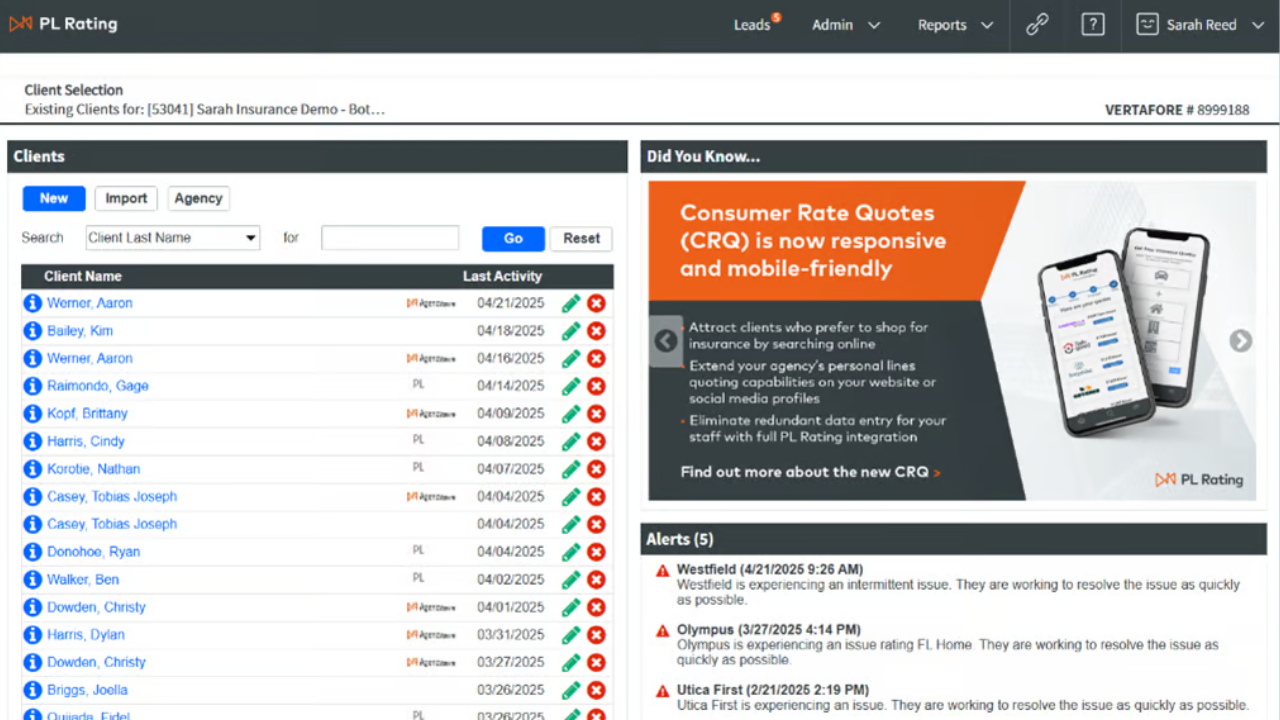
Task: Edit Korotie, Nathan using the pencil
Action: (x=571, y=469)
